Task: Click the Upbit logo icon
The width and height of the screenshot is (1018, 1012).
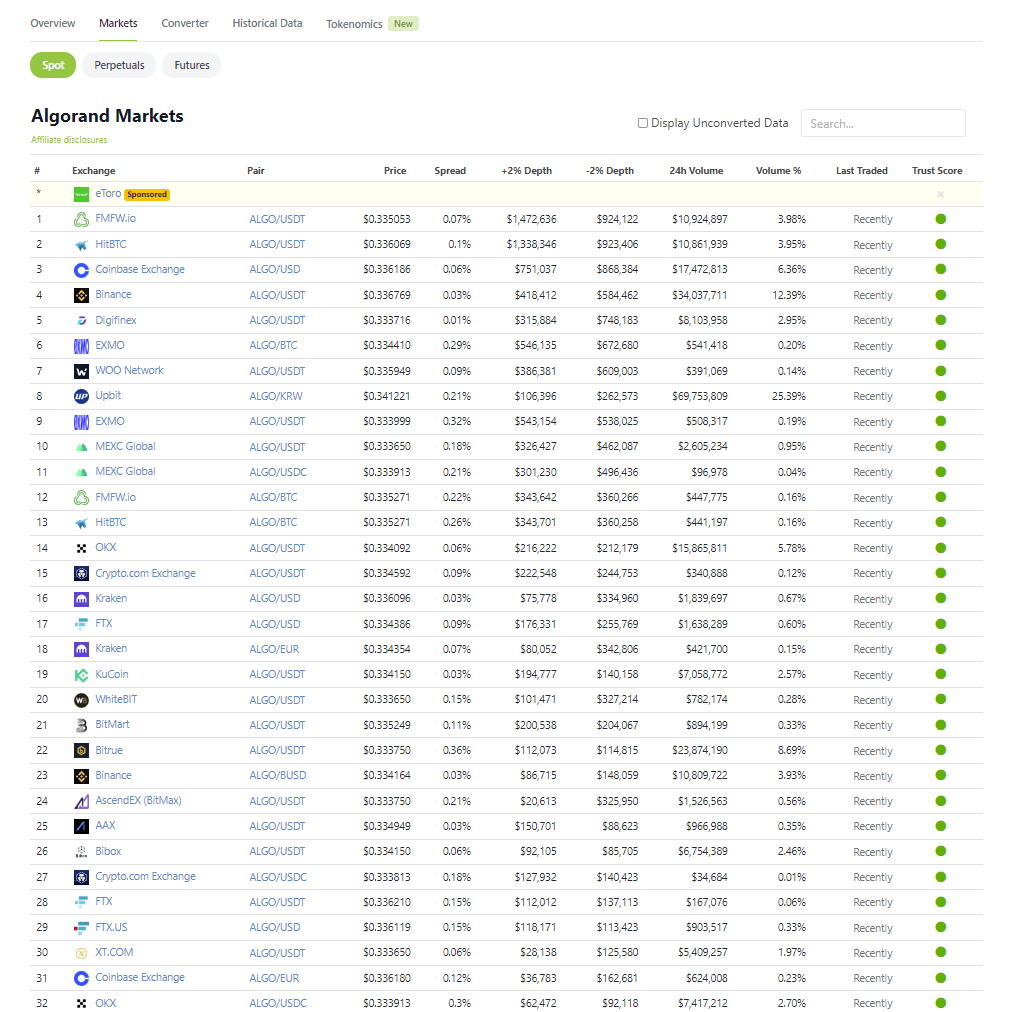Action: (x=82, y=396)
